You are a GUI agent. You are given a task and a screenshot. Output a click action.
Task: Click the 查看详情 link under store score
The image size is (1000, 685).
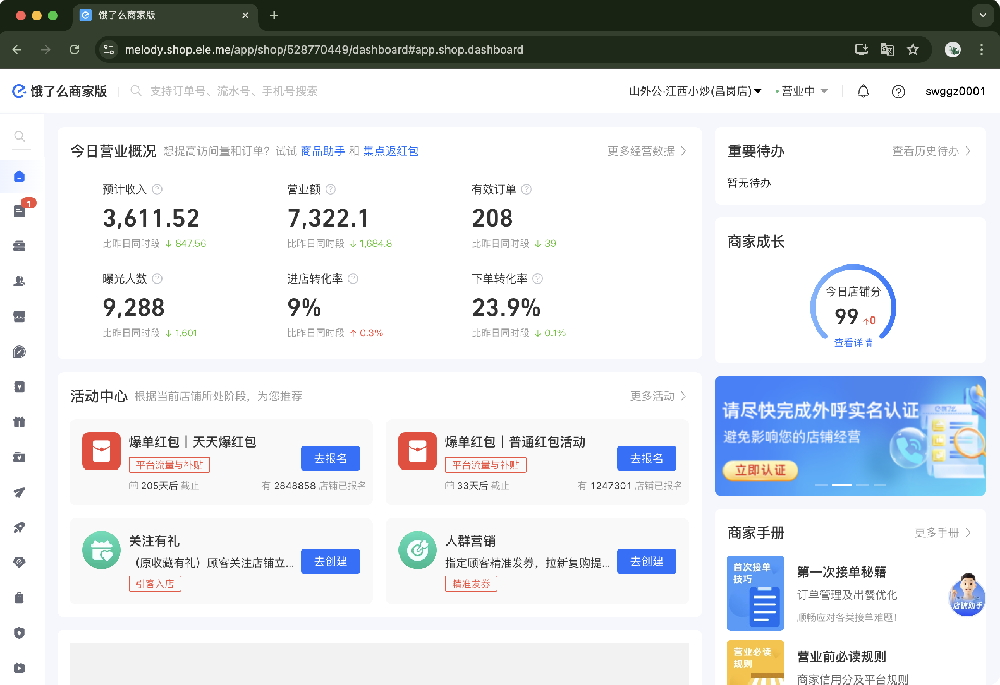(853, 342)
